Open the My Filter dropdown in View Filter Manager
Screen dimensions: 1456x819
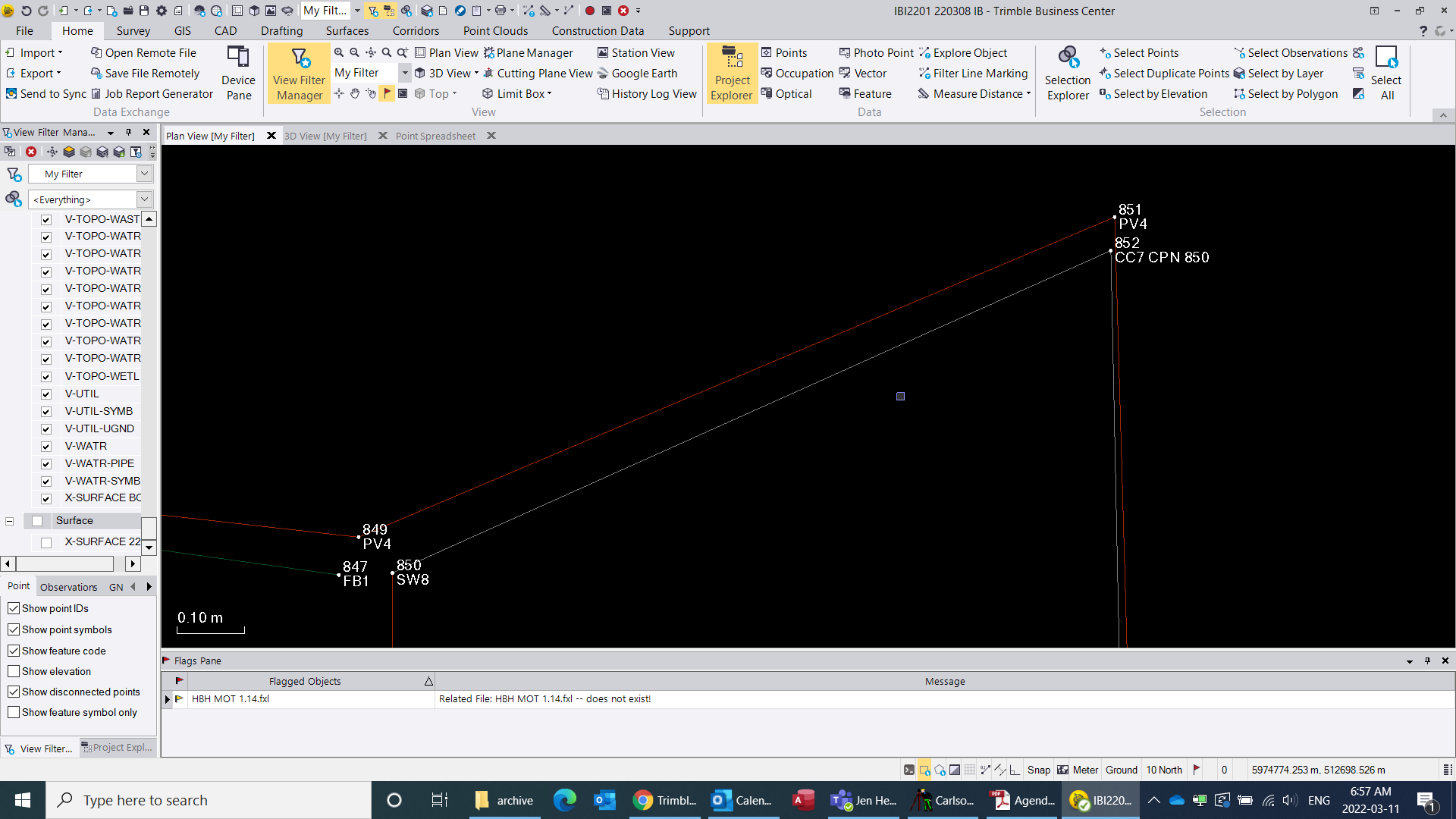(143, 174)
